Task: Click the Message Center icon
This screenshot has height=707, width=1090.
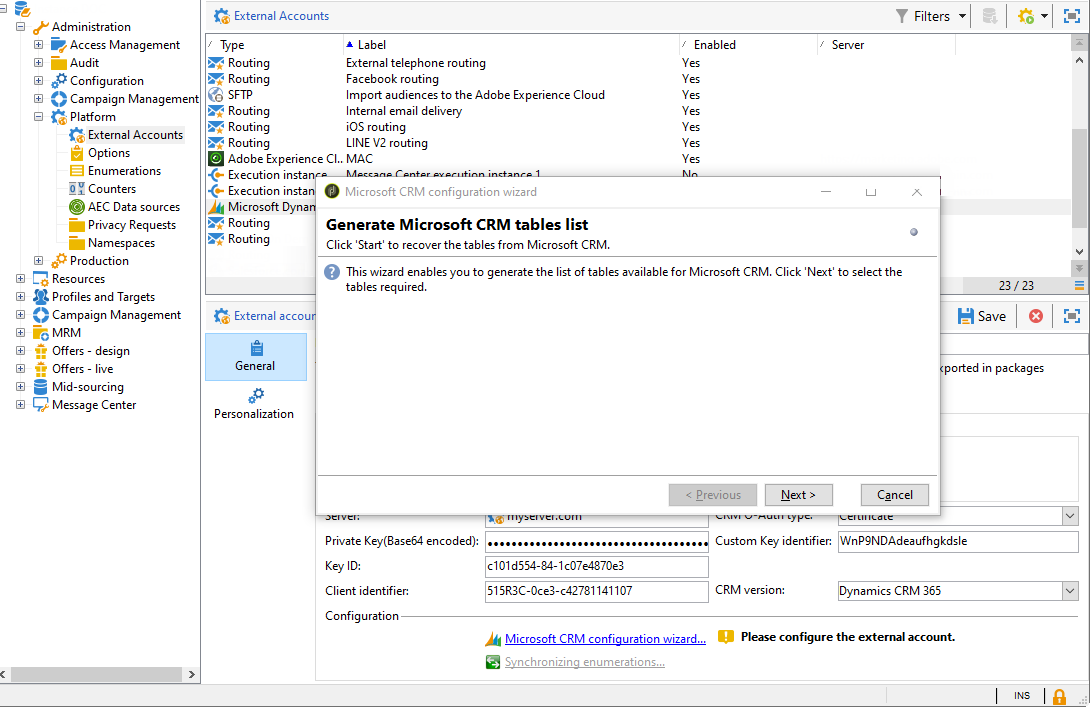Action: click(x=41, y=405)
